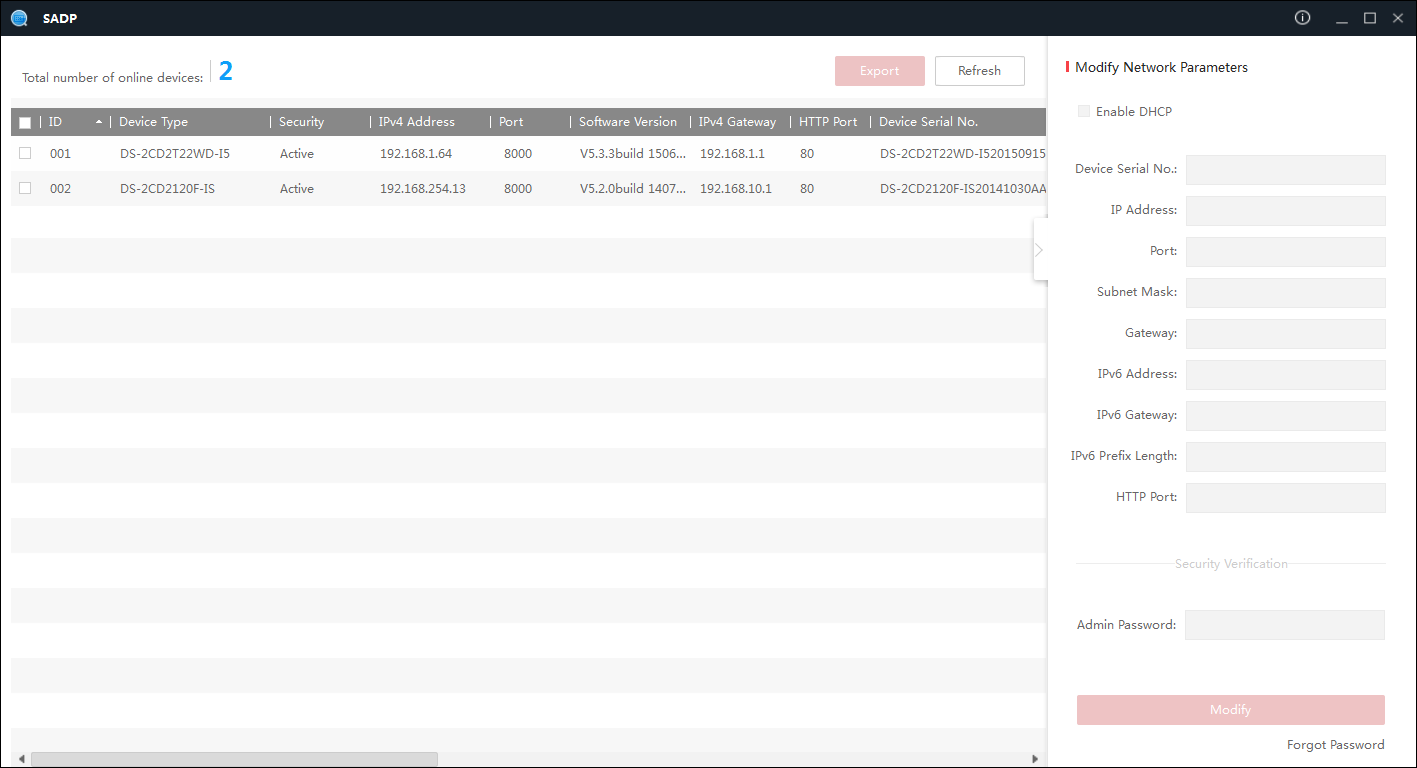1417x768 pixels.
Task: Refresh the online device list
Action: (x=979, y=70)
